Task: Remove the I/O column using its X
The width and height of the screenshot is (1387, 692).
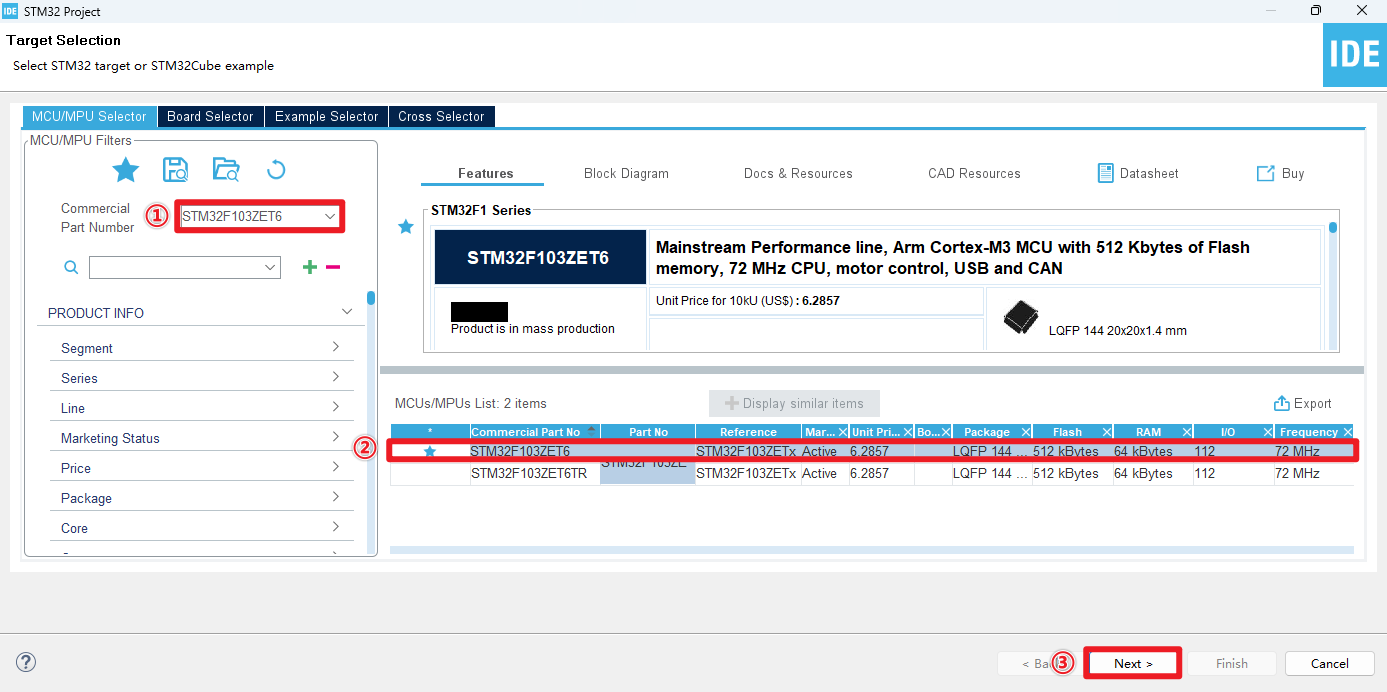Action: [1267, 432]
